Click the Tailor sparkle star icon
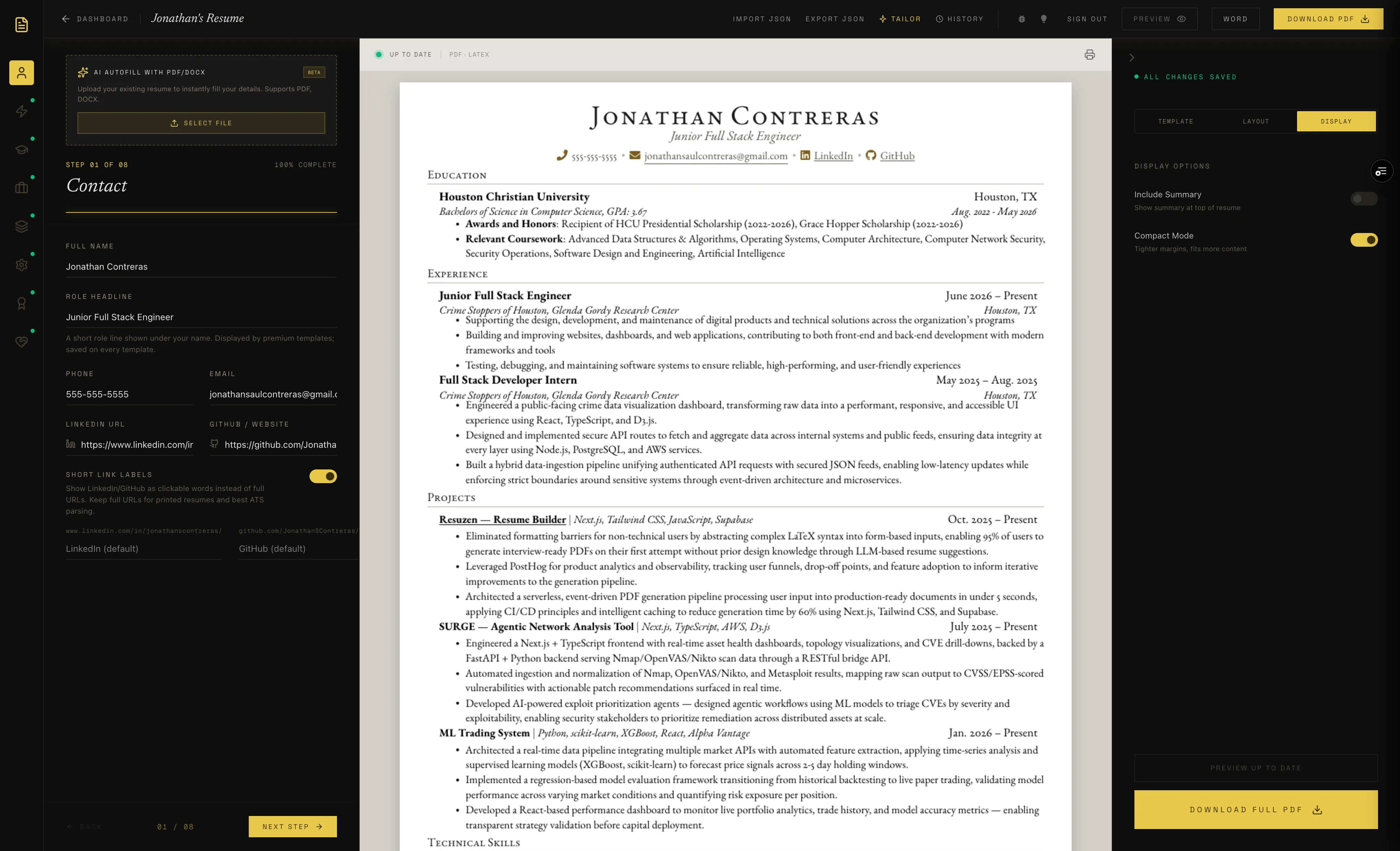Screen dimensions: 1400x851 tap(883, 19)
